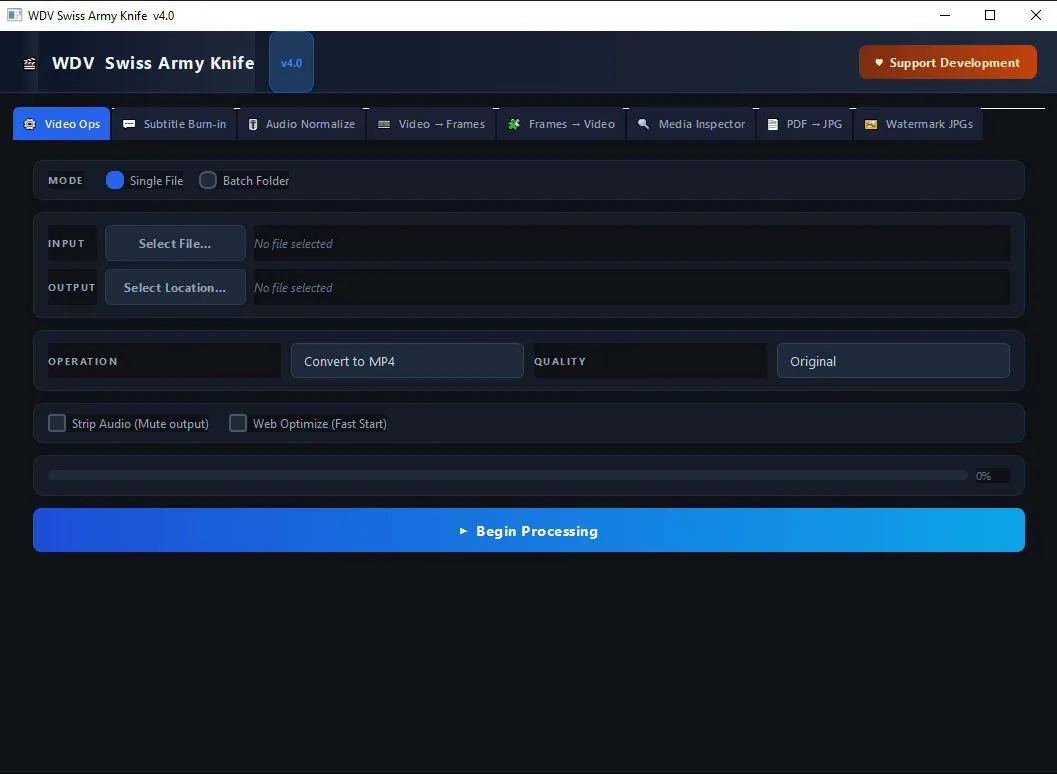Click the INPUT label
Viewport: 1057px width, 774px height.
point(66,243)
